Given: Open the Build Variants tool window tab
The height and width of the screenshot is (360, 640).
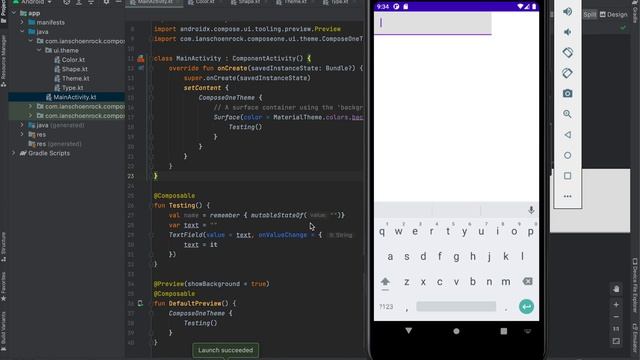Looking at the screenshot, I should 4,331.
